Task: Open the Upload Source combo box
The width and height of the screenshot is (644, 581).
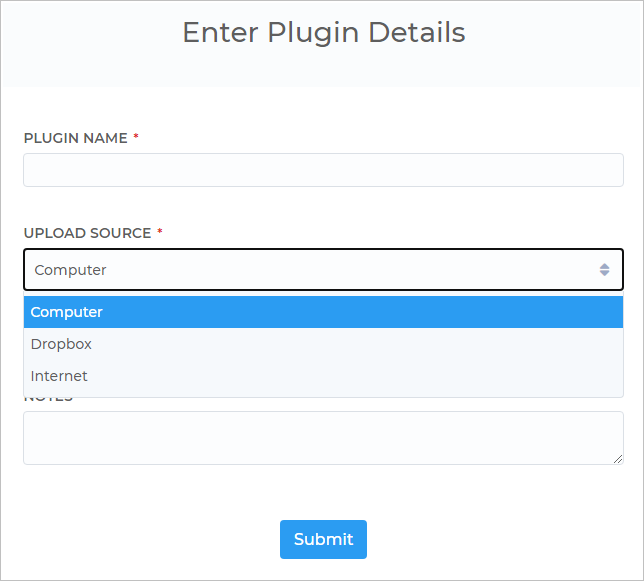Action: (323, 270)
